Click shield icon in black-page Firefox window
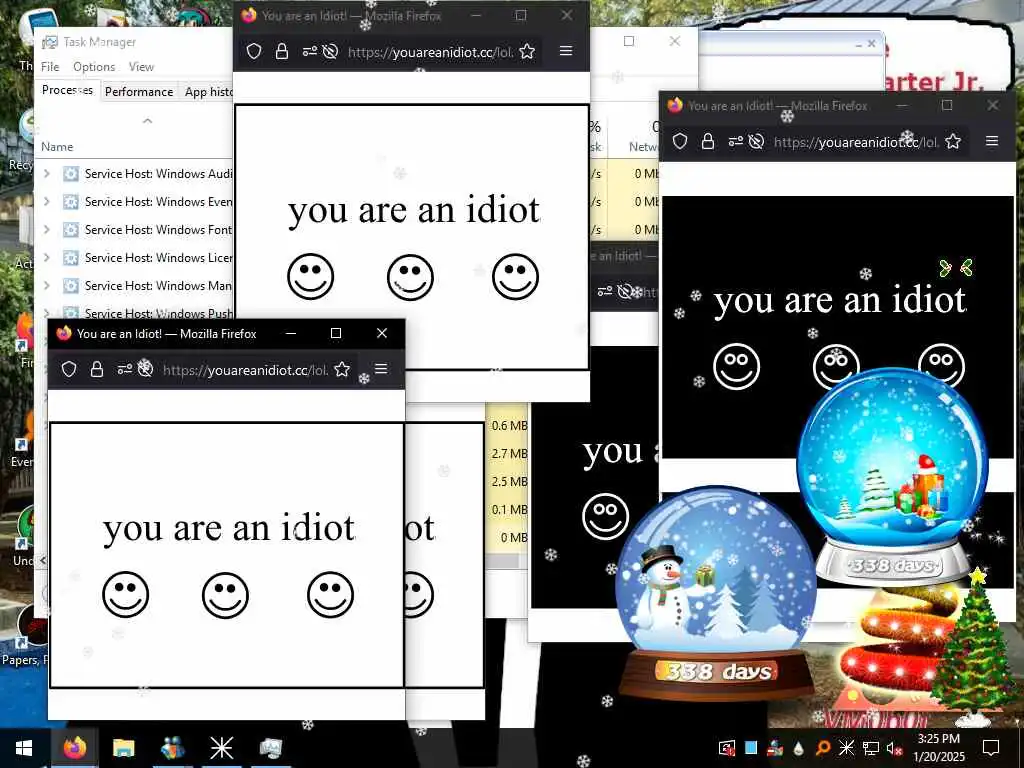The image size is (1024, 768). (x=680, y=141)
